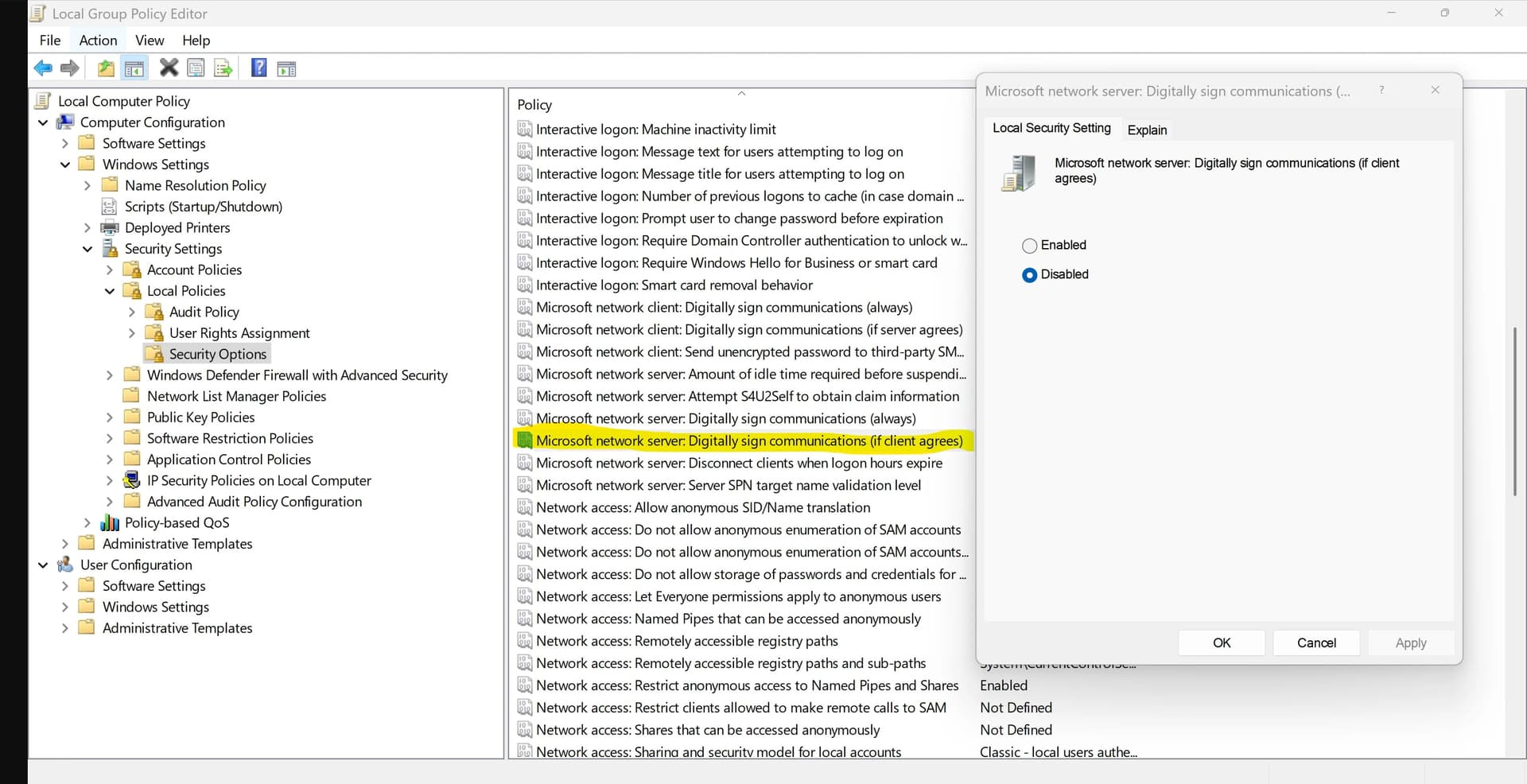
Task: Select the Disabled radio button
Action: (x=1030, y=275)
